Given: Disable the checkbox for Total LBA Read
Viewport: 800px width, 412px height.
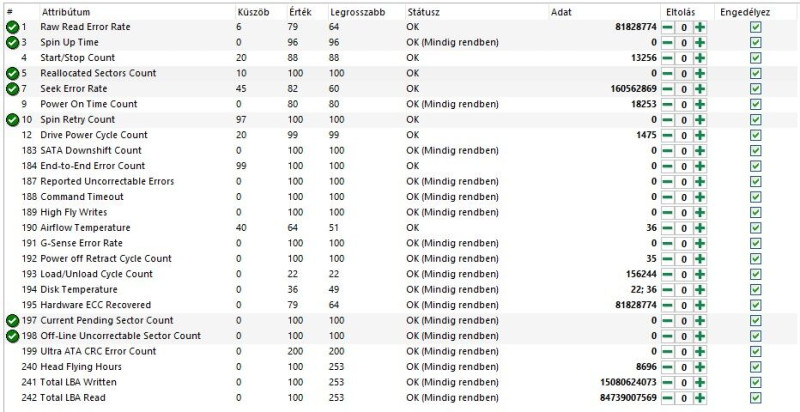Looking at the screenshot, I should (755, 398).
